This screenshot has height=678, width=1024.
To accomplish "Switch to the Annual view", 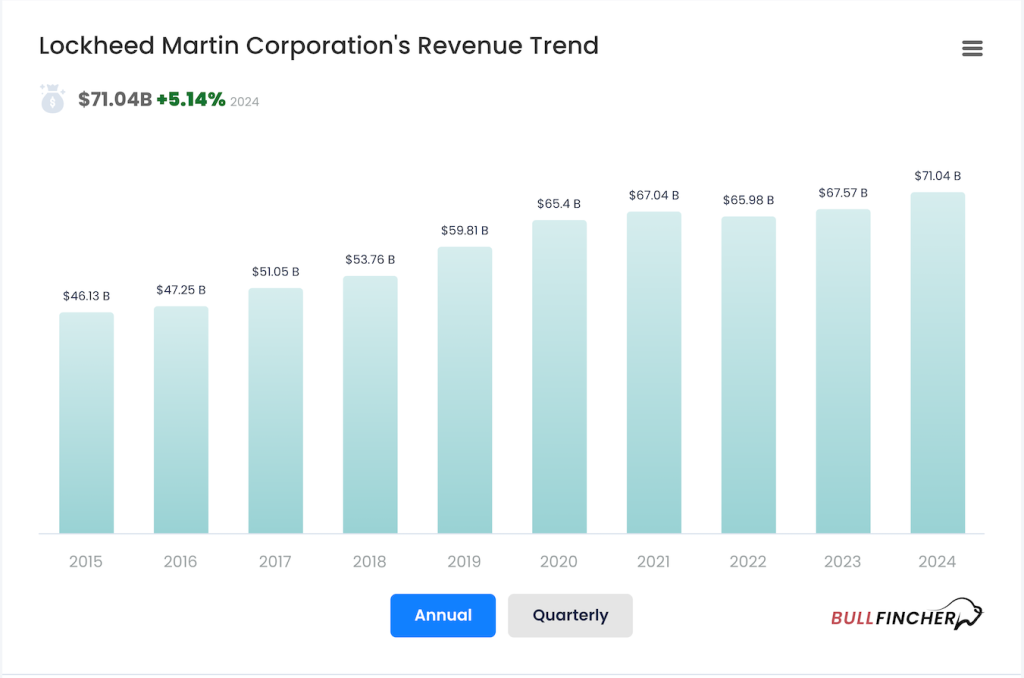I will [443, 615].
